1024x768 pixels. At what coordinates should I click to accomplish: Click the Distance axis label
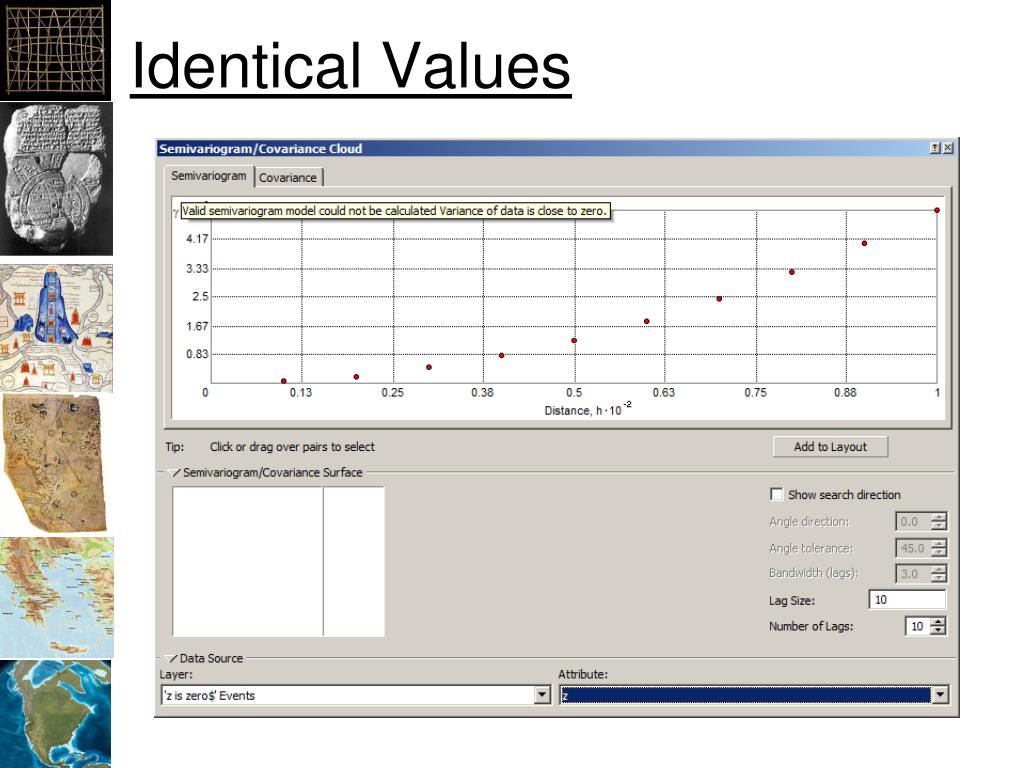coord(588,409)
